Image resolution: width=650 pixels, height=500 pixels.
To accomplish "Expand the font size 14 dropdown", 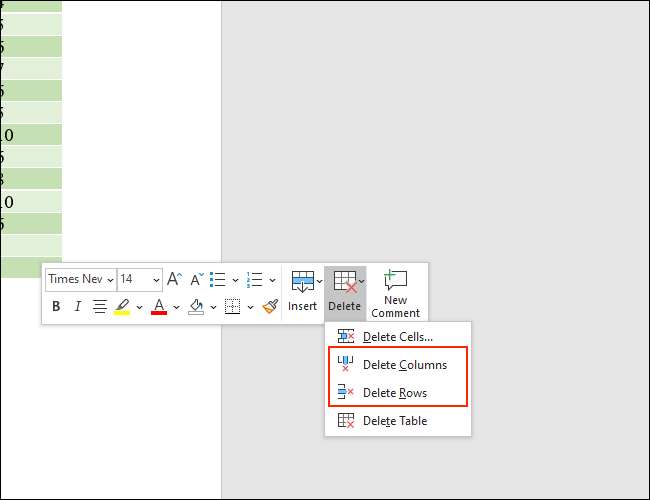I will pyautogui.click(x=156, y=280).
